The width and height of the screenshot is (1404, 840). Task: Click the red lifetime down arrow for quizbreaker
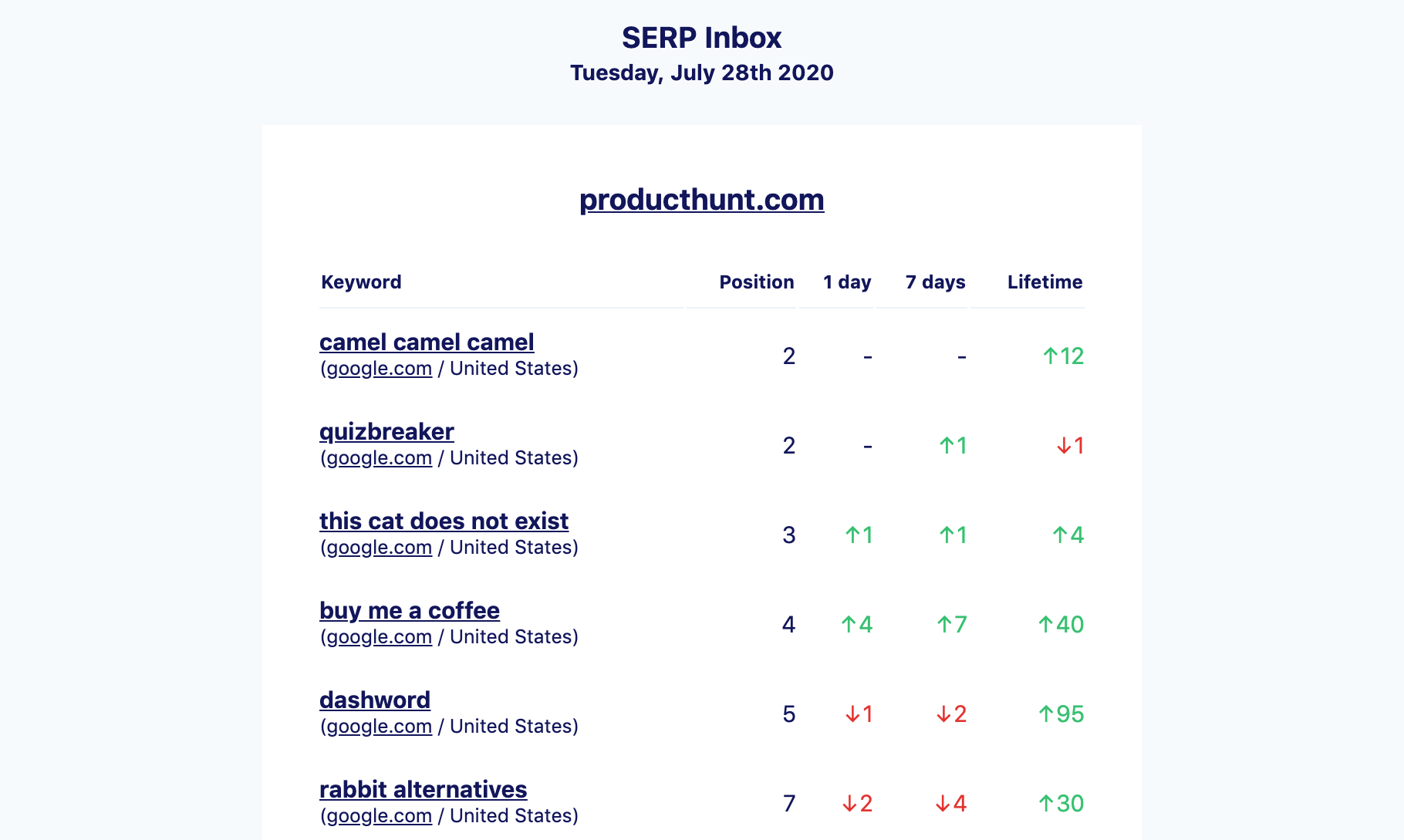click(x=1068, y=446)
